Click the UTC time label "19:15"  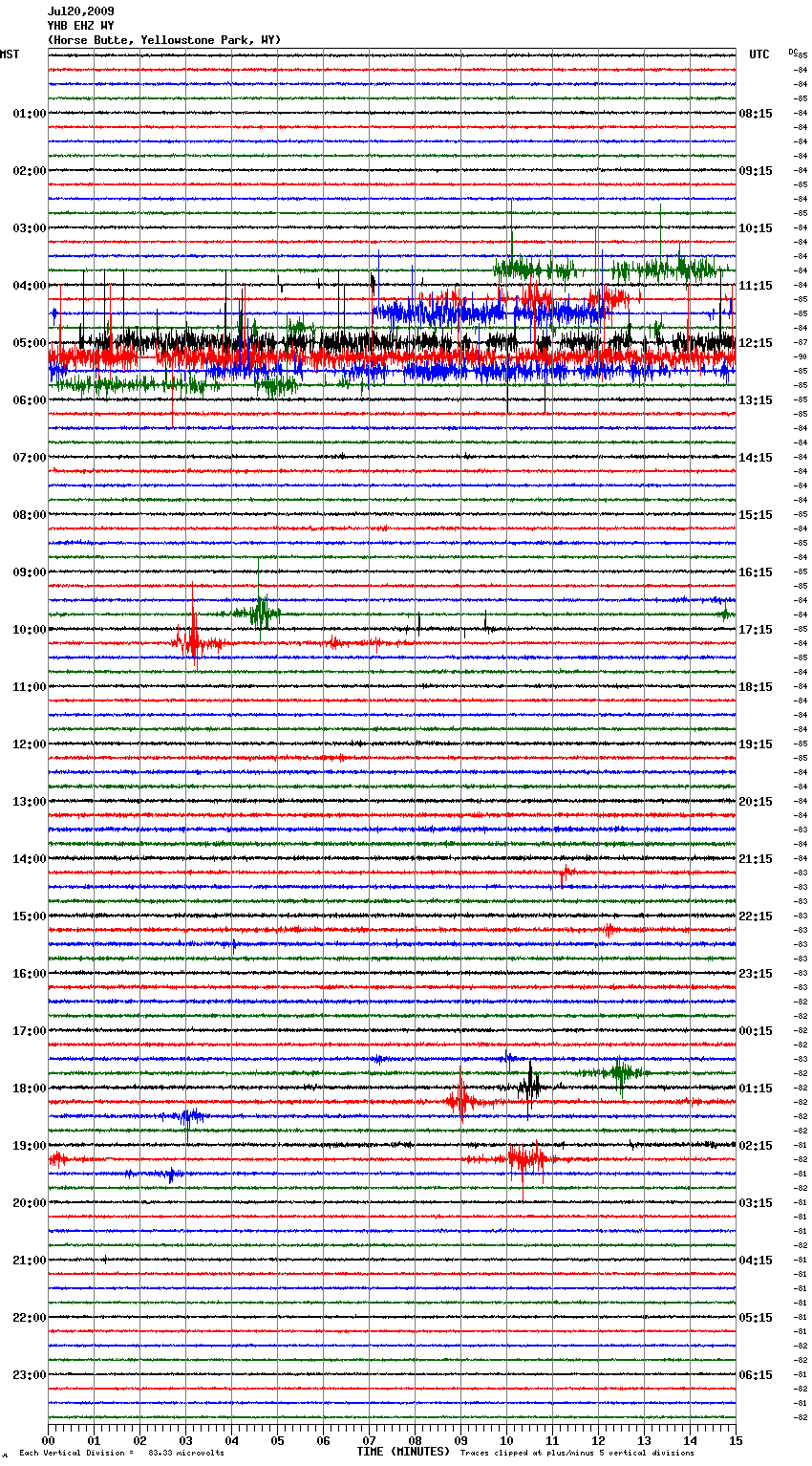click(756, 744)
